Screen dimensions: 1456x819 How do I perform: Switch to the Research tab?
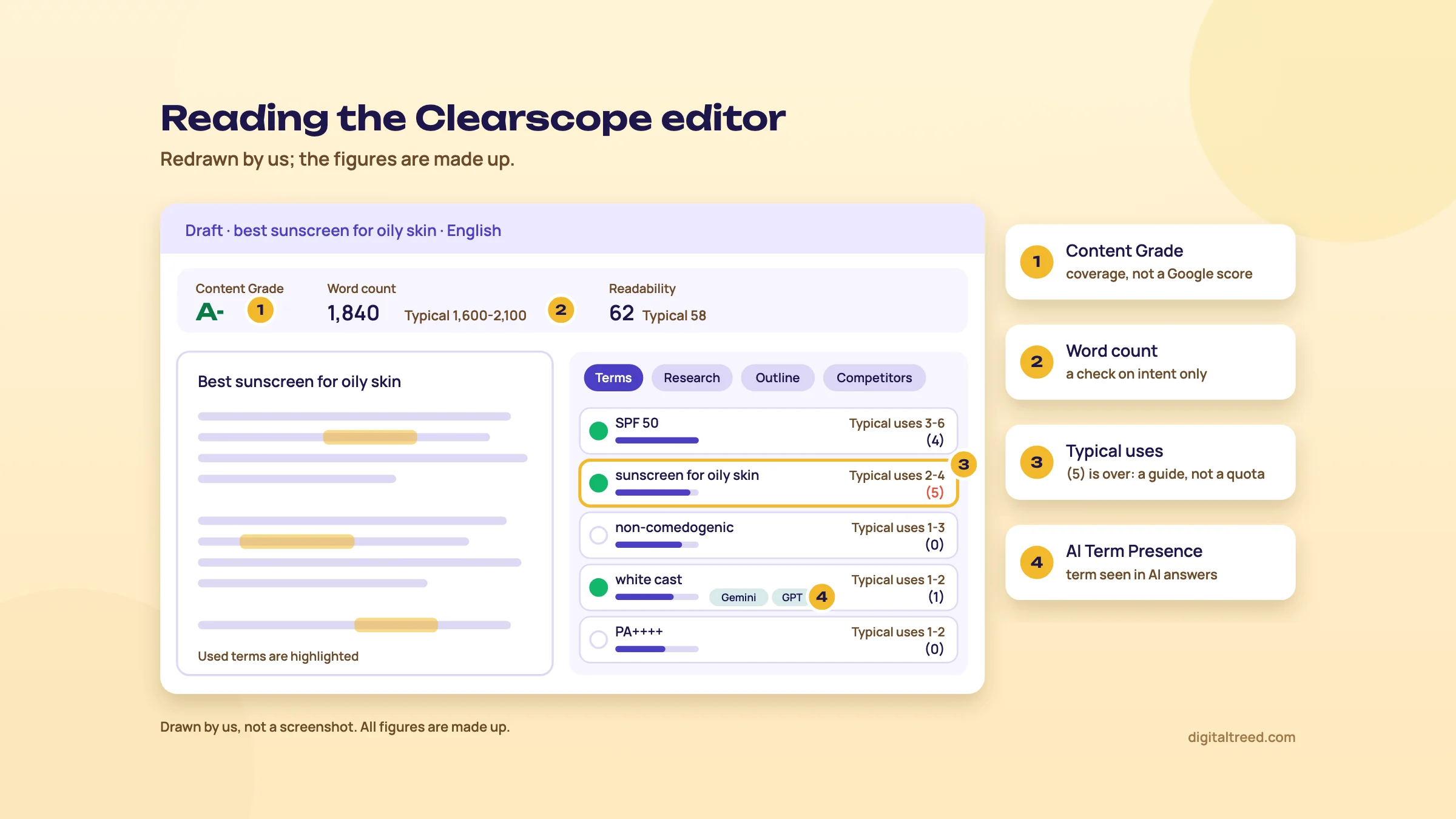click(692, 378)
